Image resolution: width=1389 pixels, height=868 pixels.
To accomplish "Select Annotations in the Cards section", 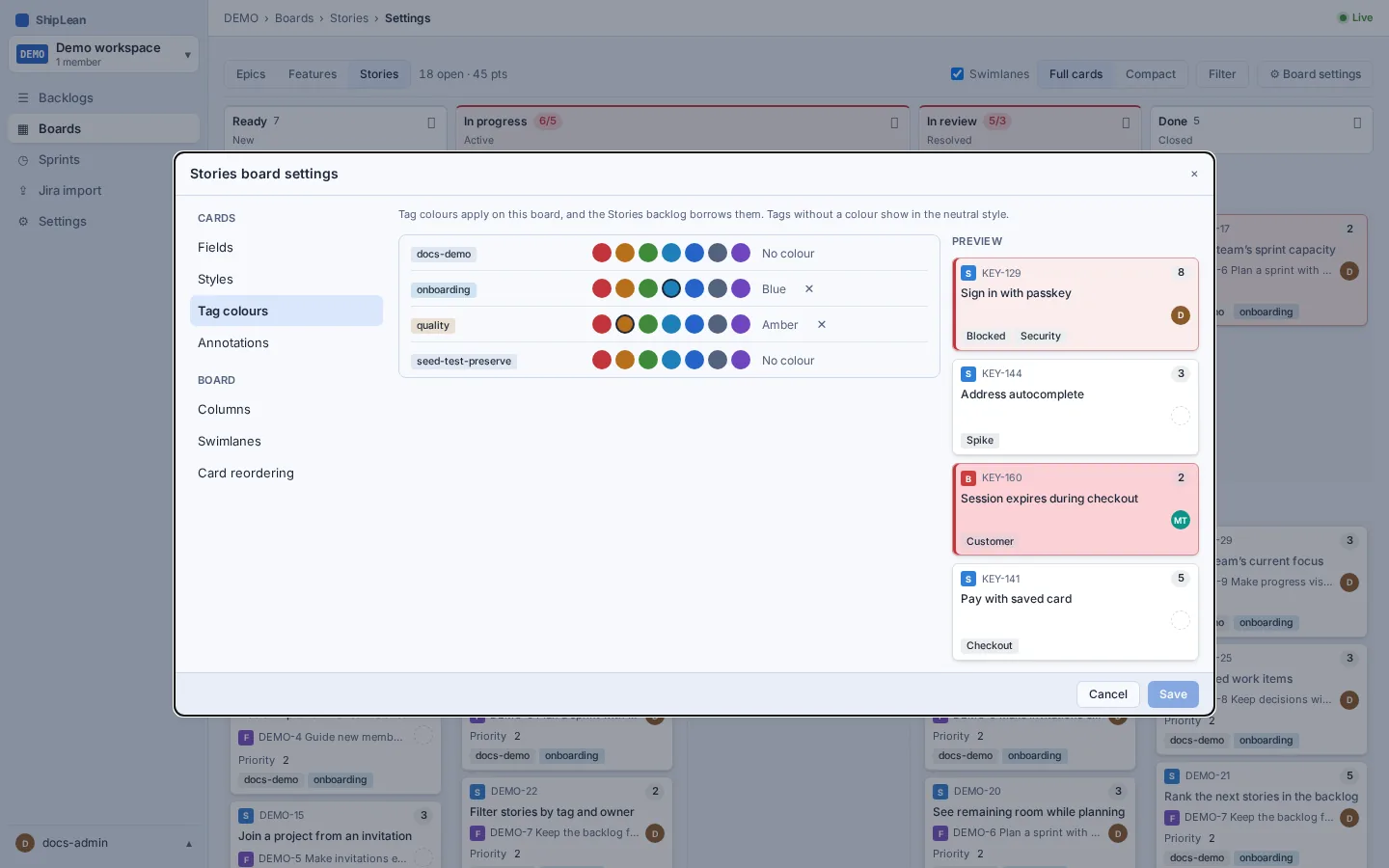I will coord(286,343).
